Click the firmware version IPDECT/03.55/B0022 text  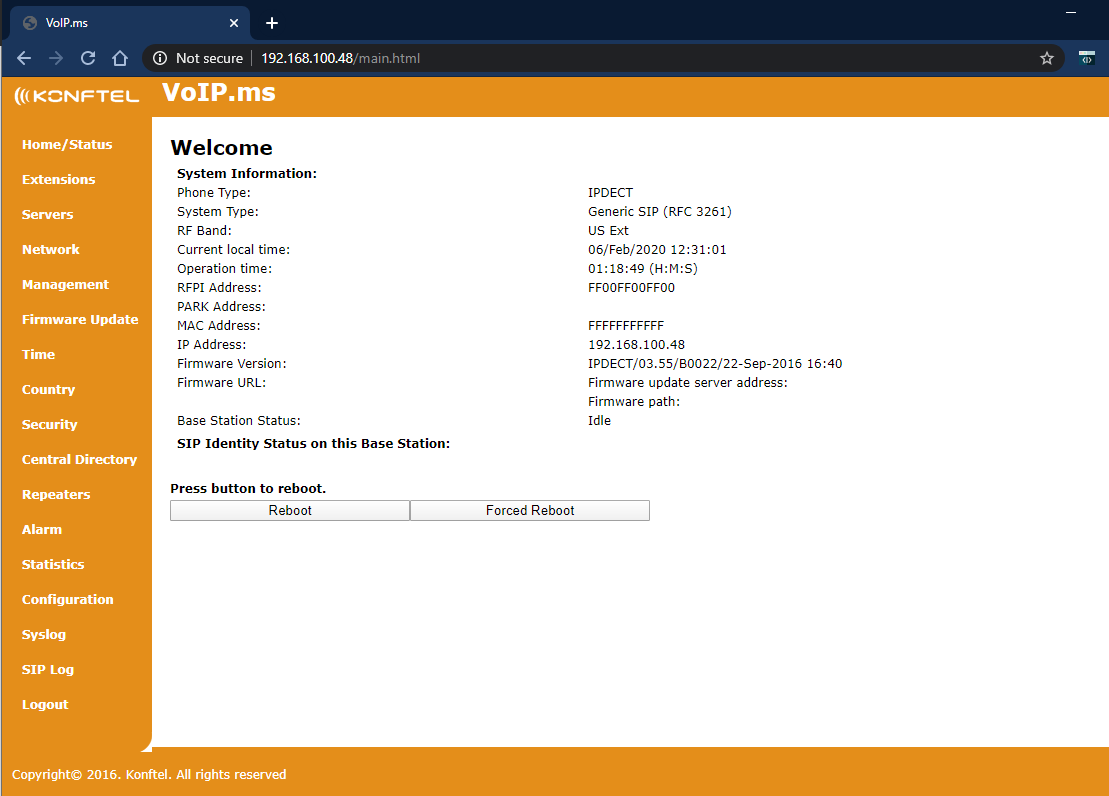tap(715, 364)
